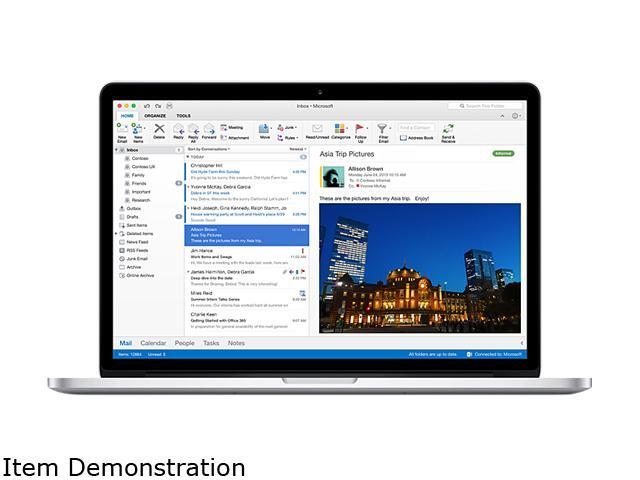This screenshot has height=480, width=640.
Task: Click the Move ribbon icon
Action: point(264,129)
